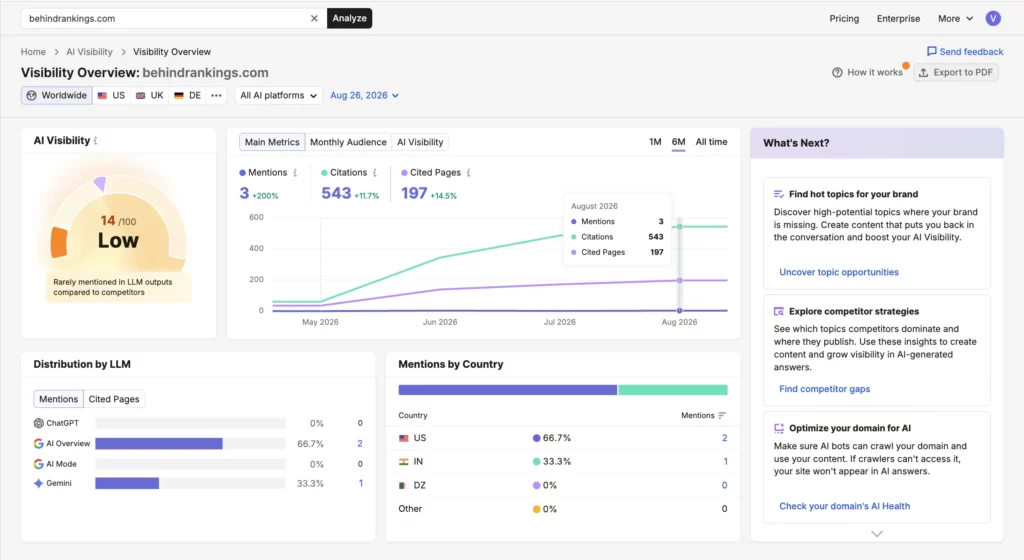
Task: Click the ChatGPT logo icon
Action: 39,423
